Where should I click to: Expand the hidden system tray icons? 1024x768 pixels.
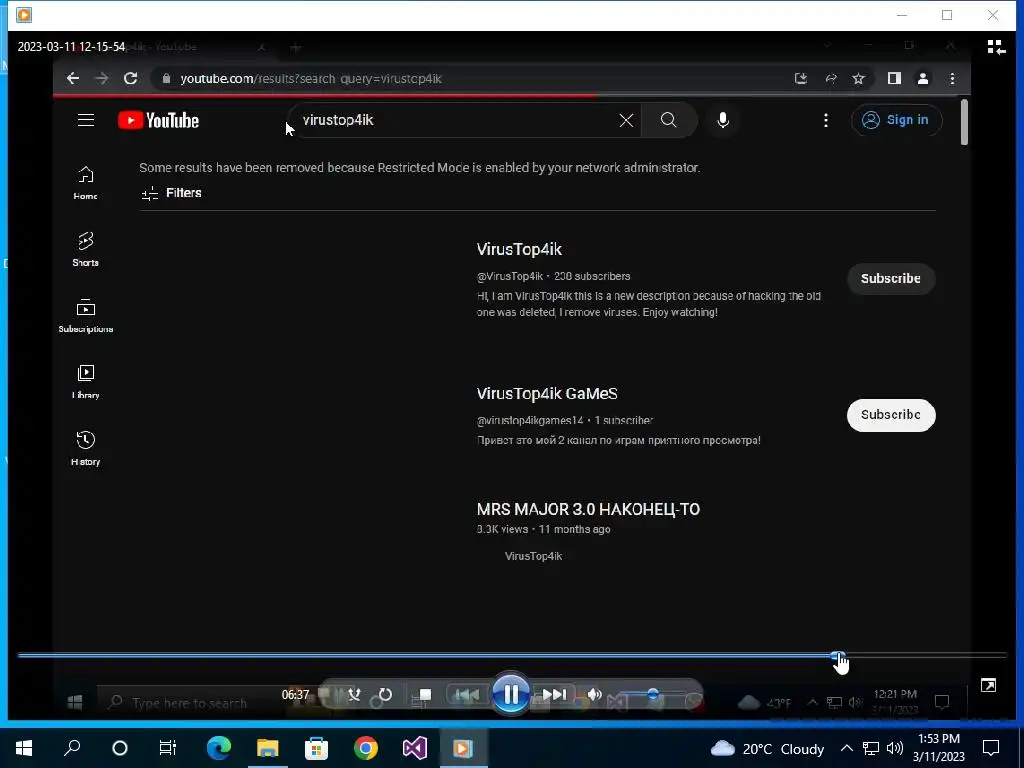pyautogui.click(x=846, y=748)
